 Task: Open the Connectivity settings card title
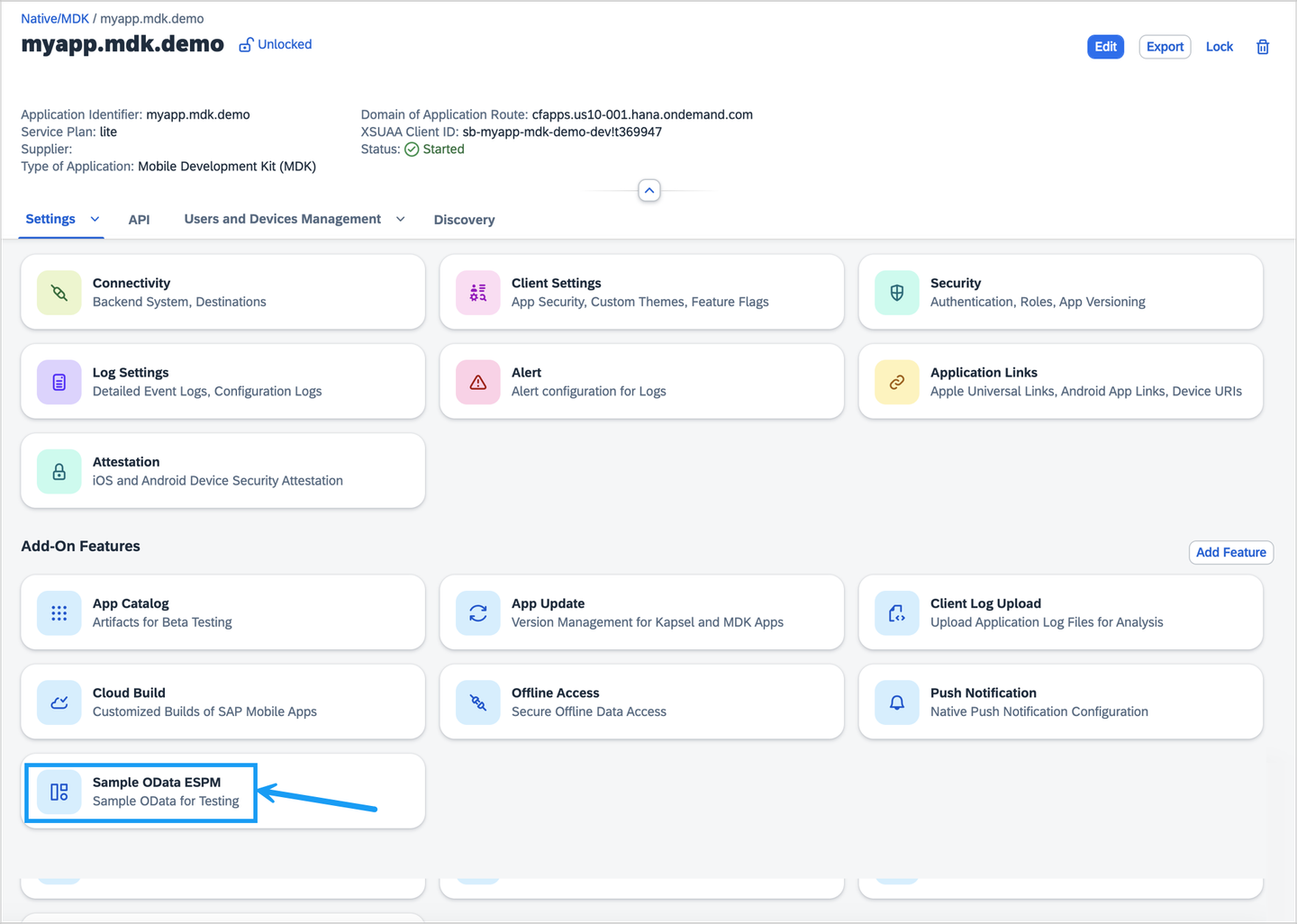(132, 283)
